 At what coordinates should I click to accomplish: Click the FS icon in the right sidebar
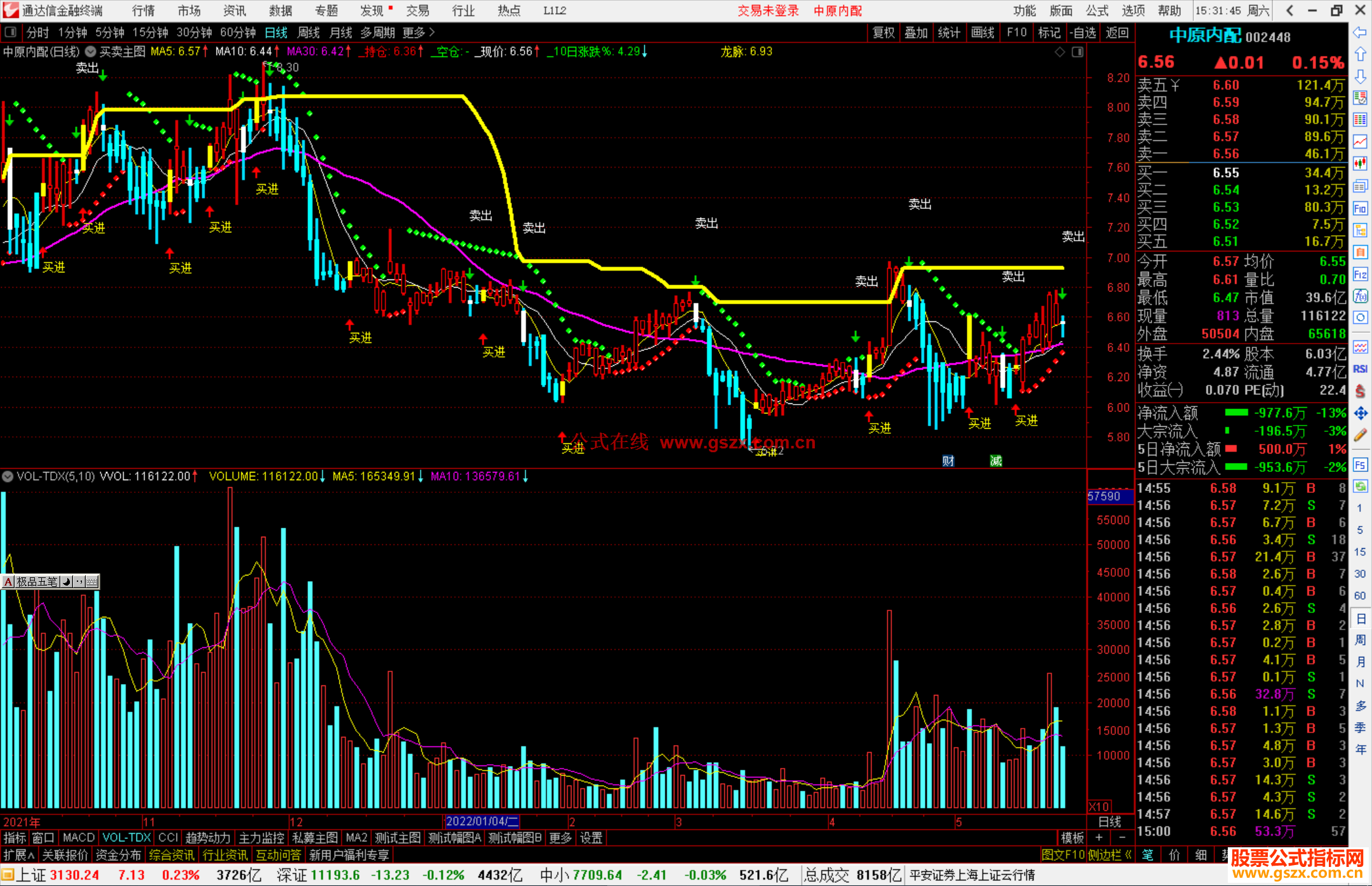(x=1360, y=464)
